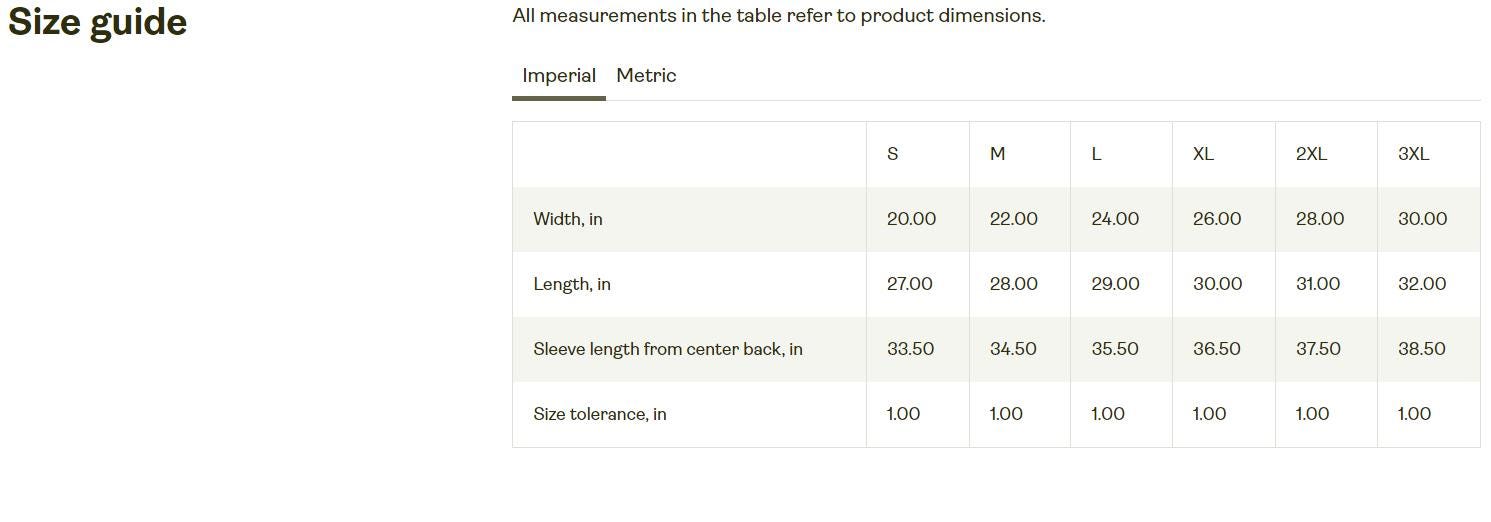Image resolution: width=1491 pixels, height=522 pixels.
Task: Select the L size column header
Action: coord(1096,154)
